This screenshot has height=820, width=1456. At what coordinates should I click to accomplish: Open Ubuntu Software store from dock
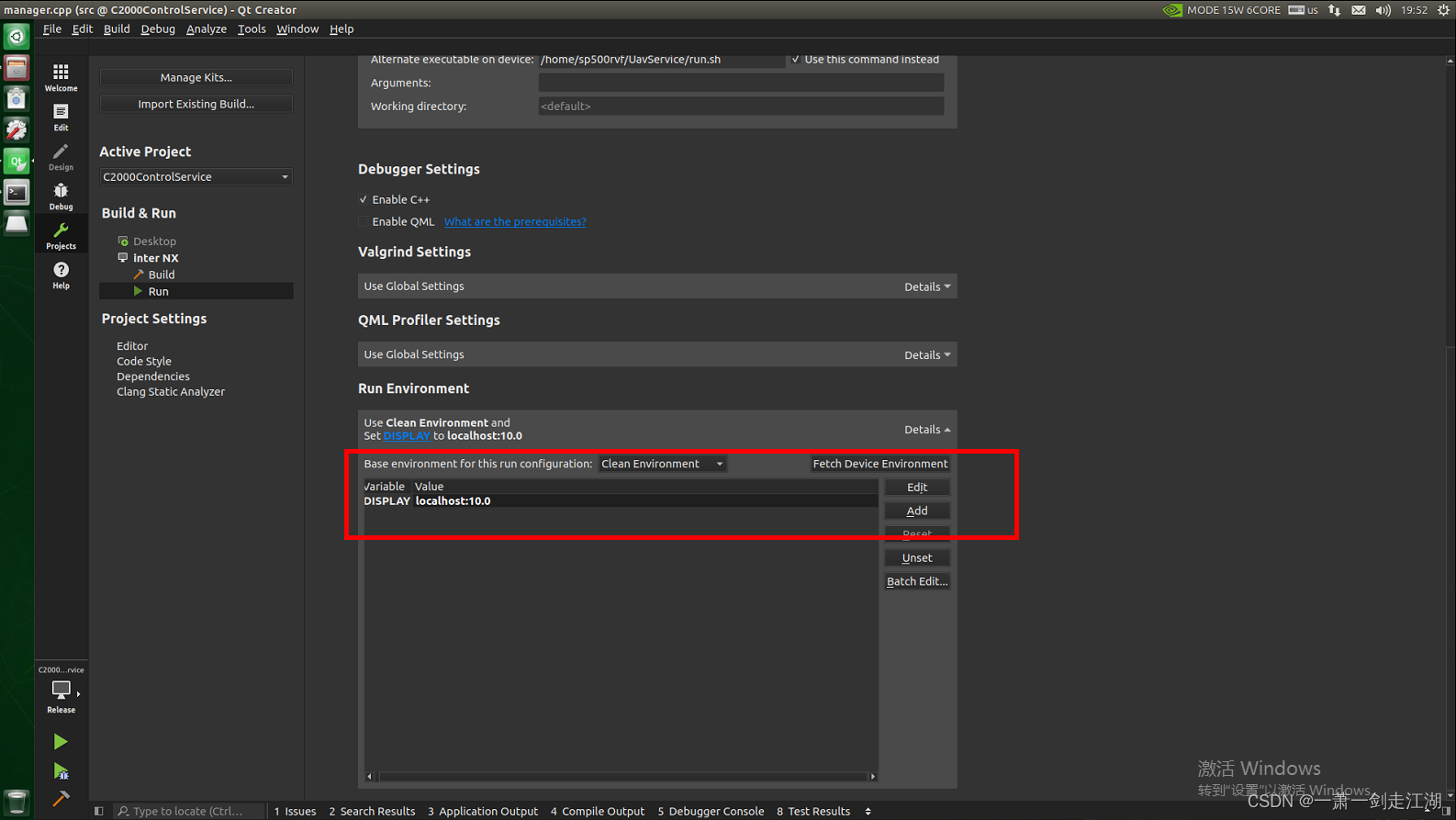(x=17, y=99)
